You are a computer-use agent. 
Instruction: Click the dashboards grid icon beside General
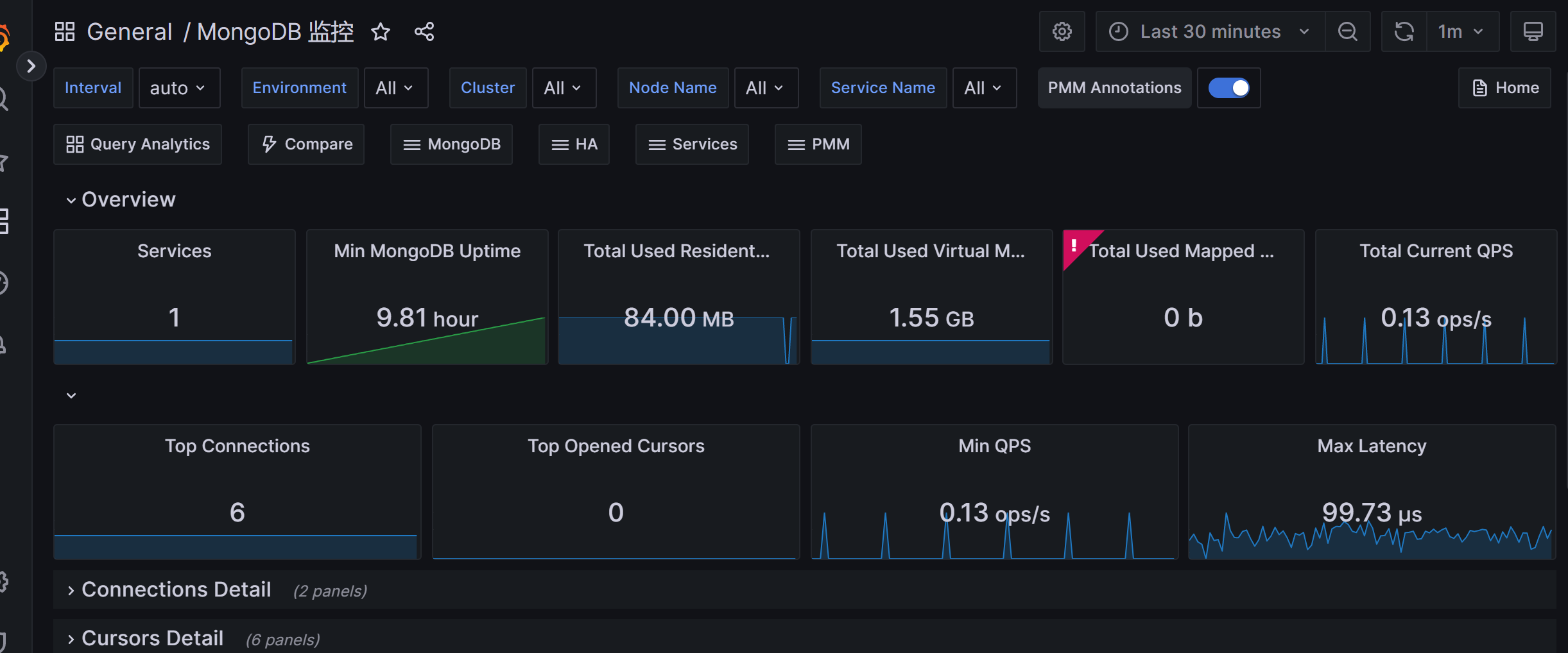[x=65, y=31]
